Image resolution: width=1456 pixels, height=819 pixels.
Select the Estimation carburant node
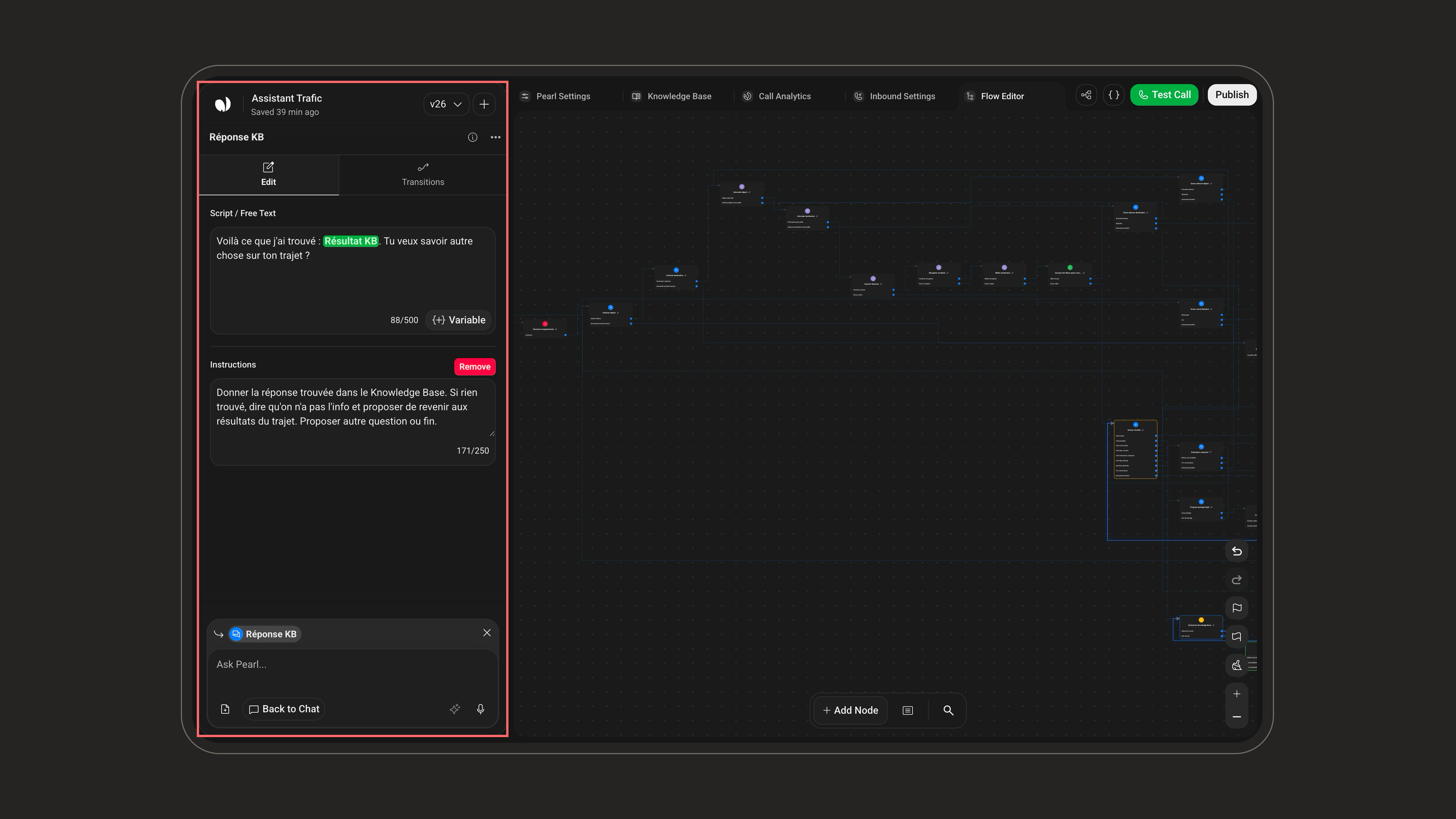1201,457
